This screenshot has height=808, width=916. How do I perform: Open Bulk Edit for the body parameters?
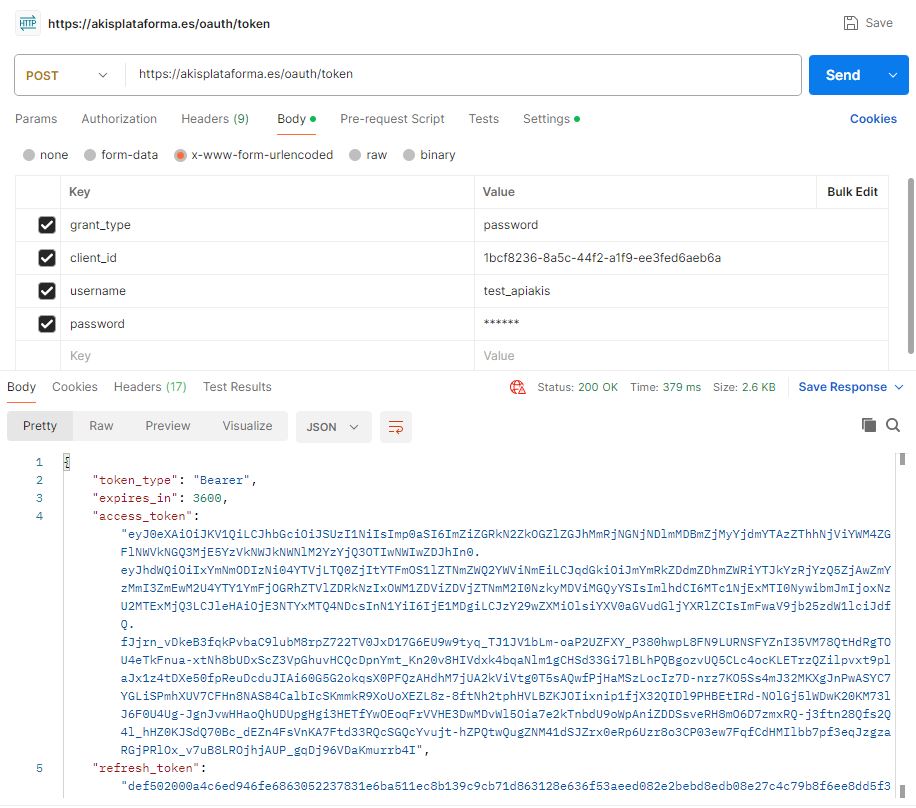(x=852, y=191)
